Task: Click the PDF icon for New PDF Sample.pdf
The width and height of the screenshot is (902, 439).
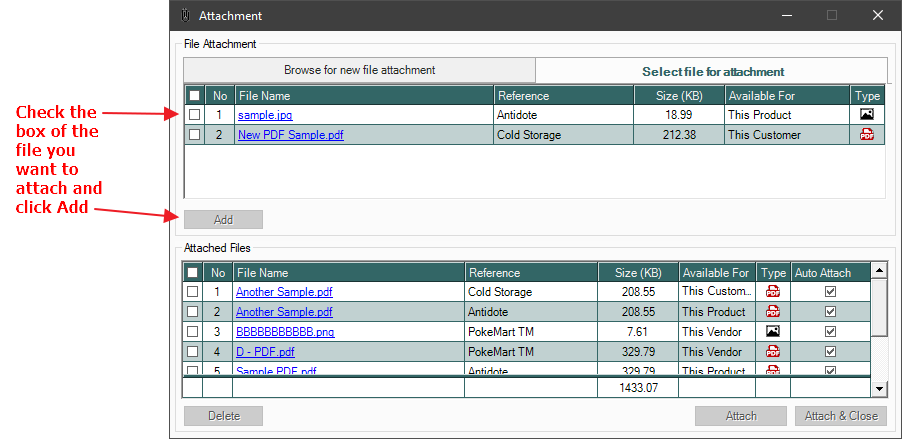Action: tap(867, 135)
